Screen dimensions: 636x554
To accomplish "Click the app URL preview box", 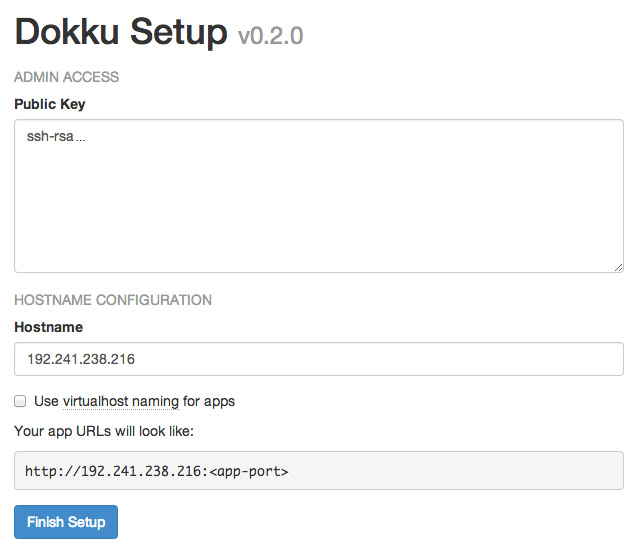I will (319, 470).
